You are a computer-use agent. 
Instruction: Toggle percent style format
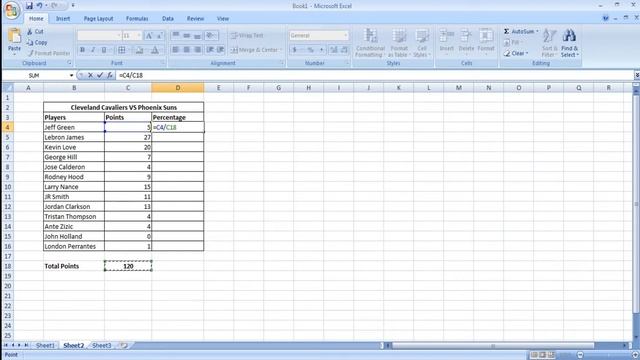[311, 50]
